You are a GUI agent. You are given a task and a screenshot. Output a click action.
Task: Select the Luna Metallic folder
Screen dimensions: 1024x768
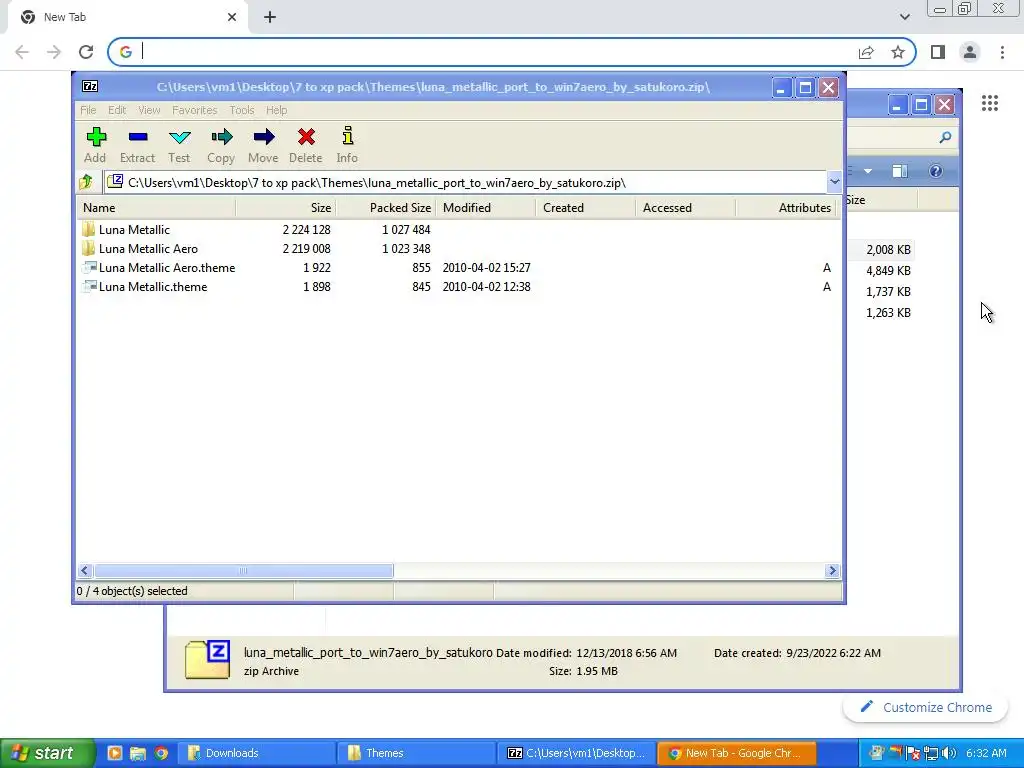pyautogui.click(x=126, y=230)
